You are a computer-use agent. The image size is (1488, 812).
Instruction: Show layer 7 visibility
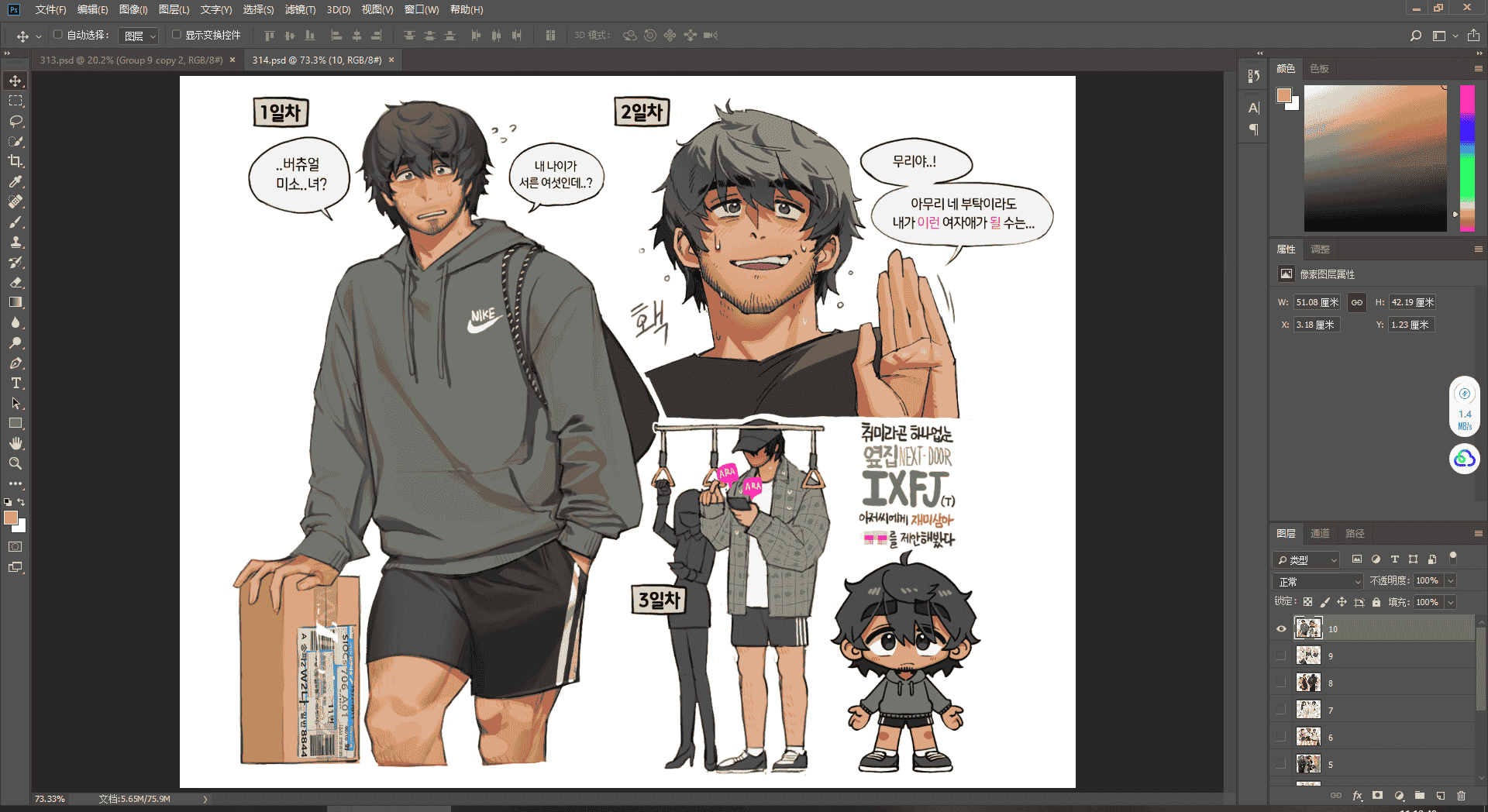(1281, 710)
